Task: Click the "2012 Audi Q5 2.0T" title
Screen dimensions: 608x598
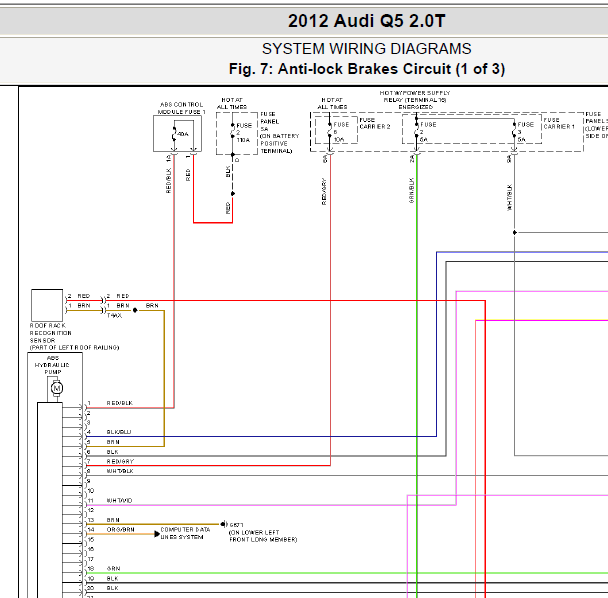Action: coord(366,21)
